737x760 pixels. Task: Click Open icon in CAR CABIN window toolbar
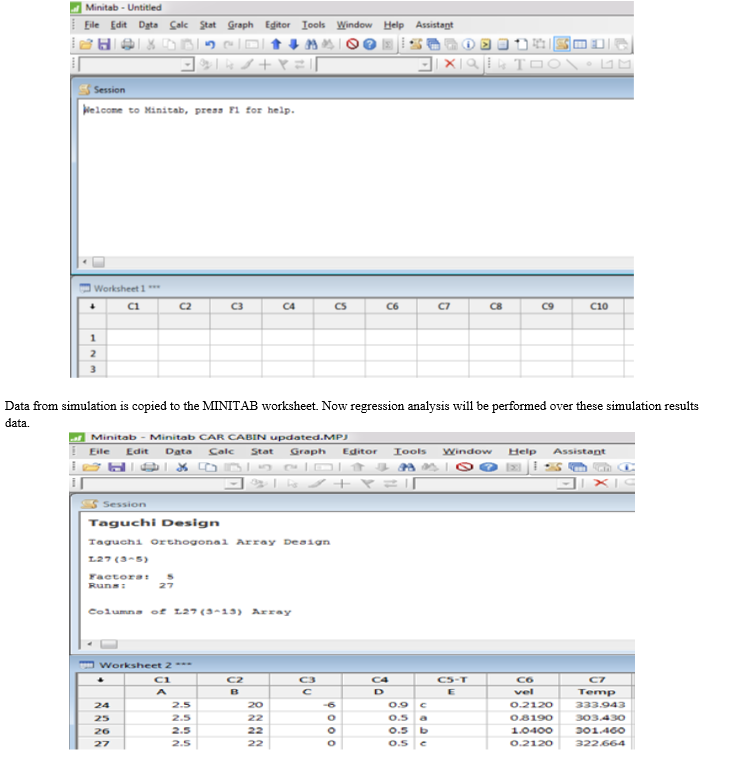[91, 467]
